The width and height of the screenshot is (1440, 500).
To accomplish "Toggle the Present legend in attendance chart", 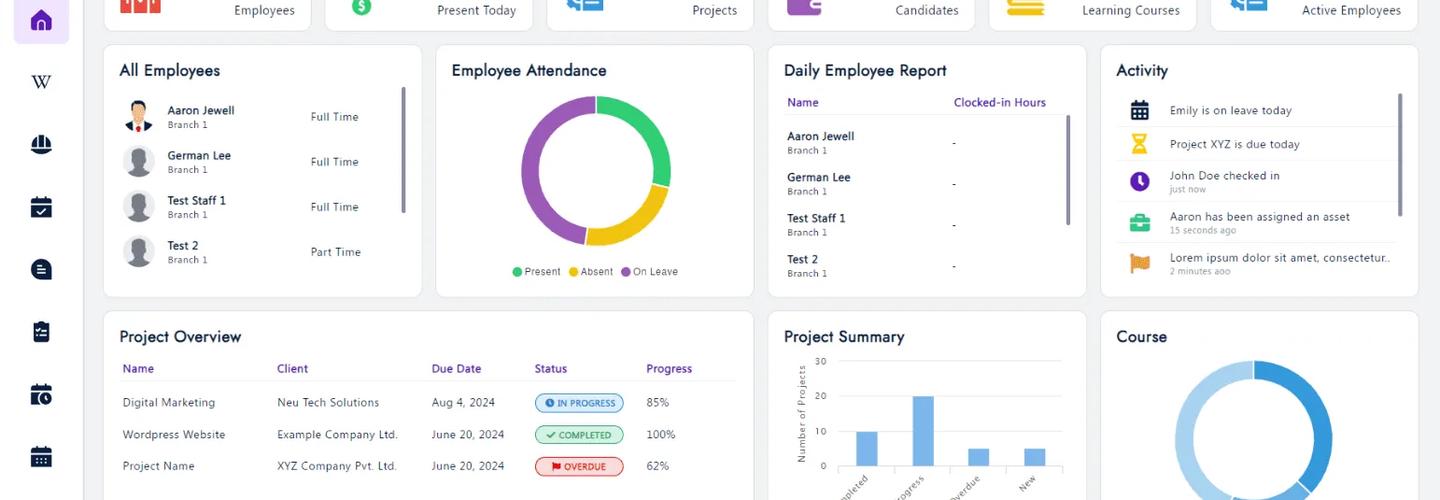I will pyautogui.click(x=537, y=272).
